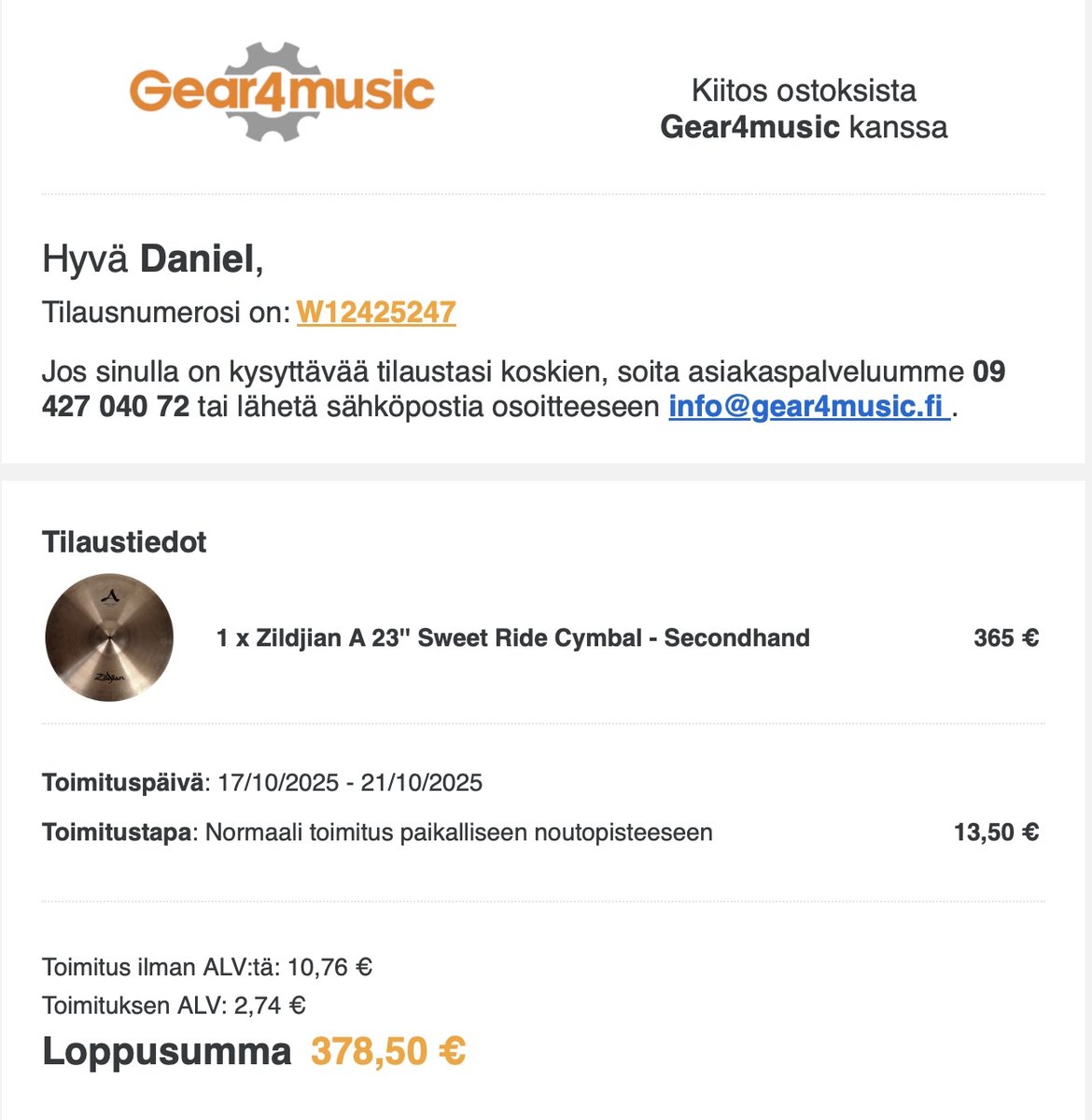Click the bold Toimitustapa label
Viewport: 1092px width, 1120px height.
[x=117, y=833]
